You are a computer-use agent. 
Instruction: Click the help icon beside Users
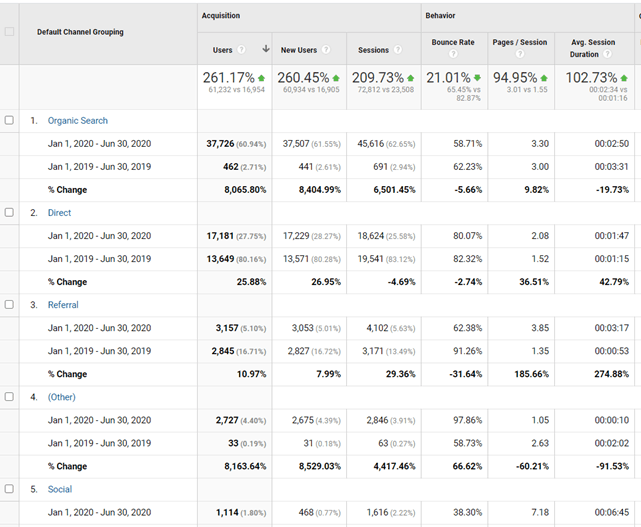coord(243,50)
